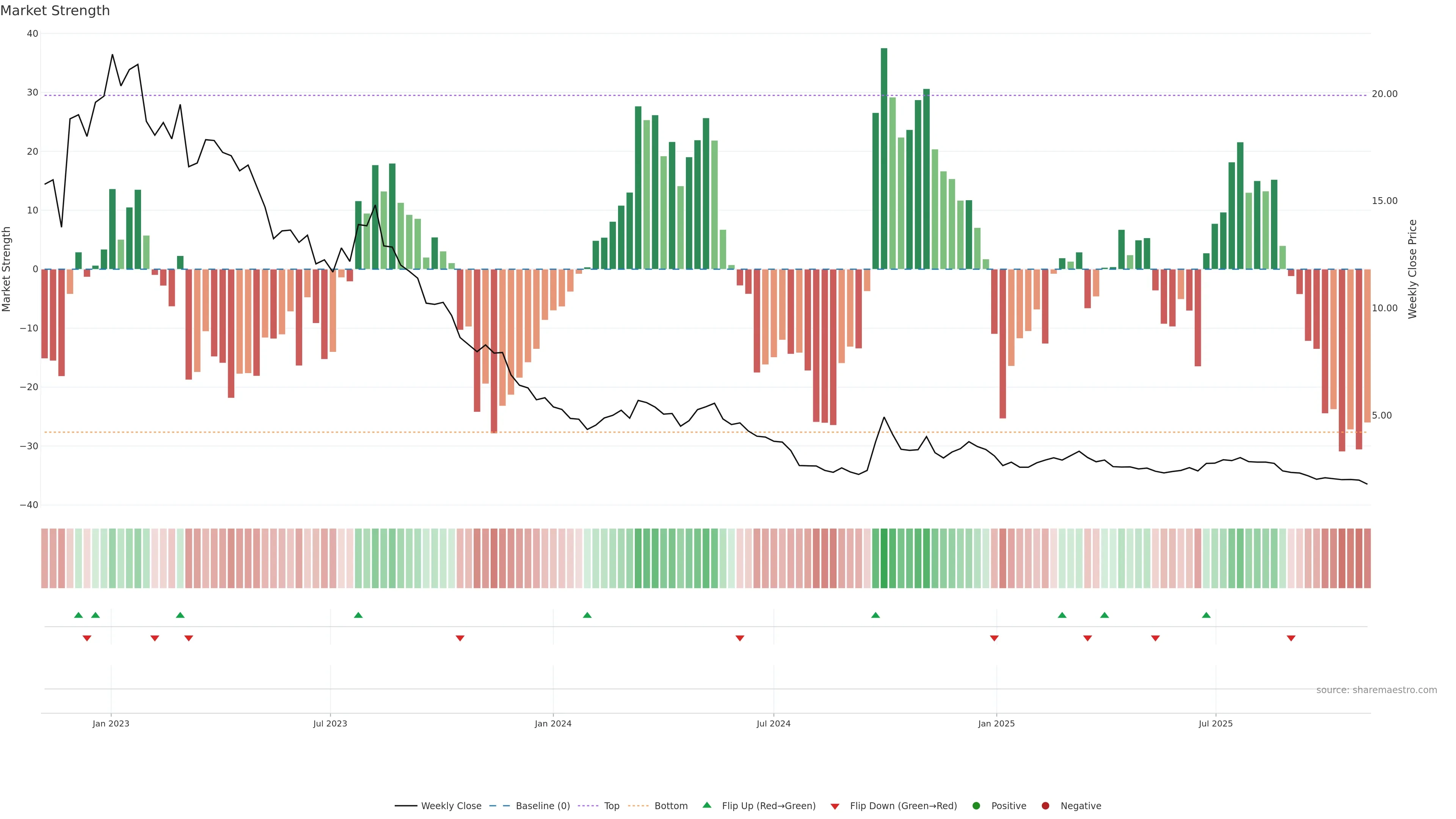
Task: Click the leftmost green flip-up triangle marker
Action: point(78,615)
